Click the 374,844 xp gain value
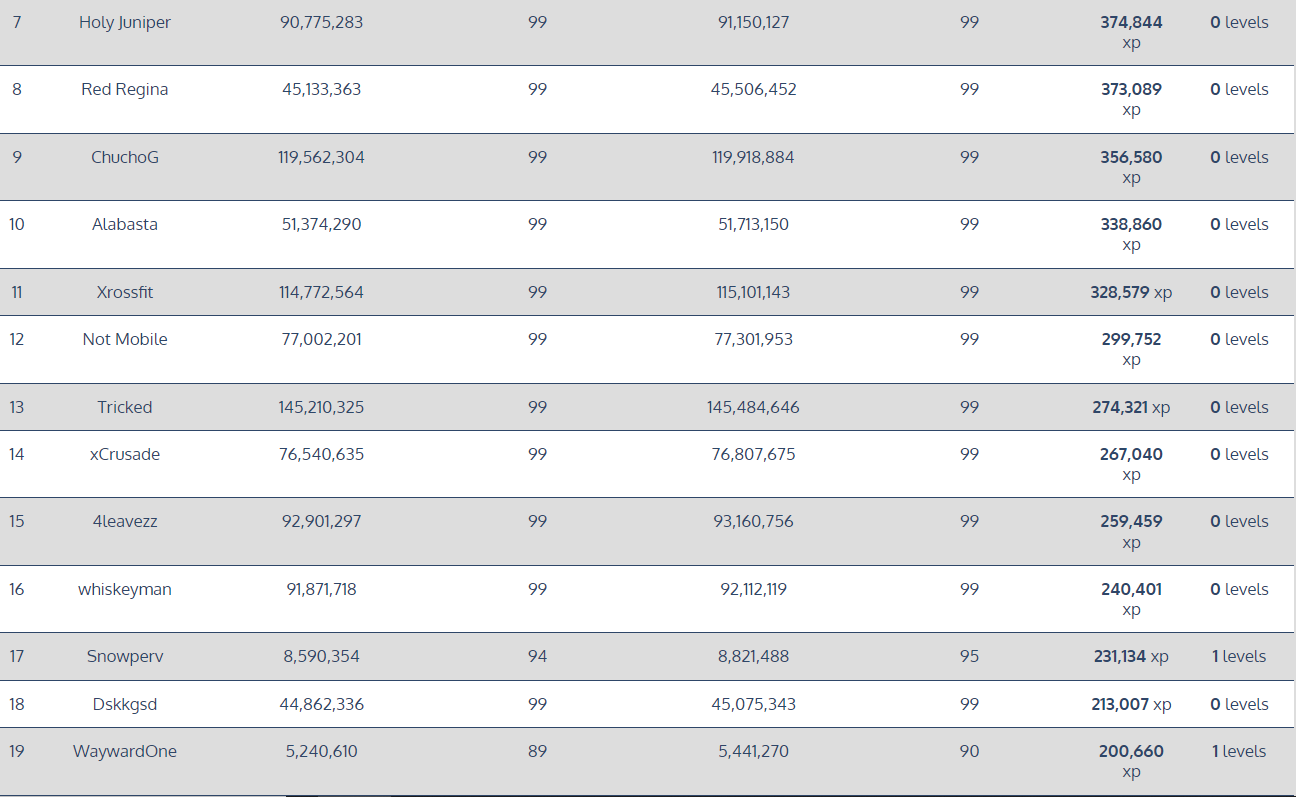Viewport: 1296px width, 797px height. 1131,22
